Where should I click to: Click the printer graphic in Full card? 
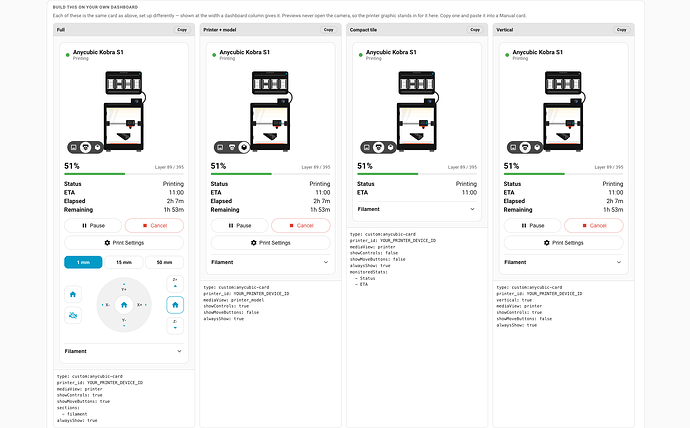click(125, 111)
